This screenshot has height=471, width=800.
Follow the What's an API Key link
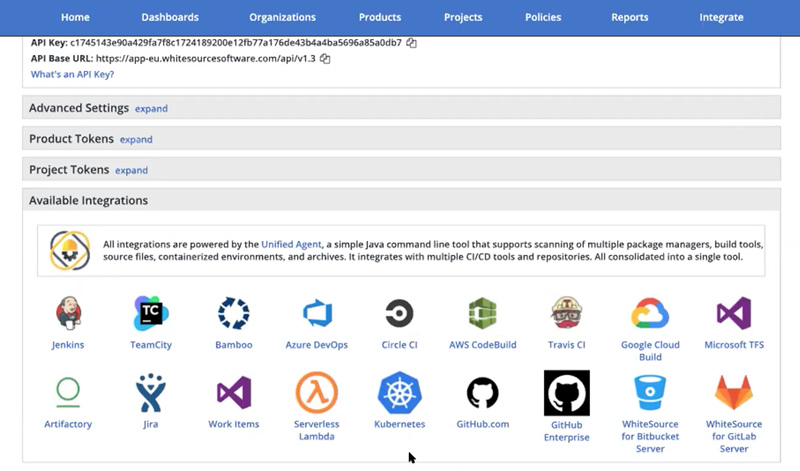click(x=72, y=75)
